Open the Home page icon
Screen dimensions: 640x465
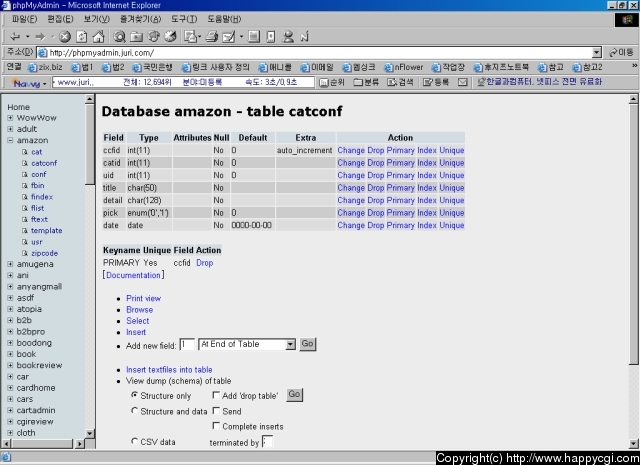click(98, 37)
